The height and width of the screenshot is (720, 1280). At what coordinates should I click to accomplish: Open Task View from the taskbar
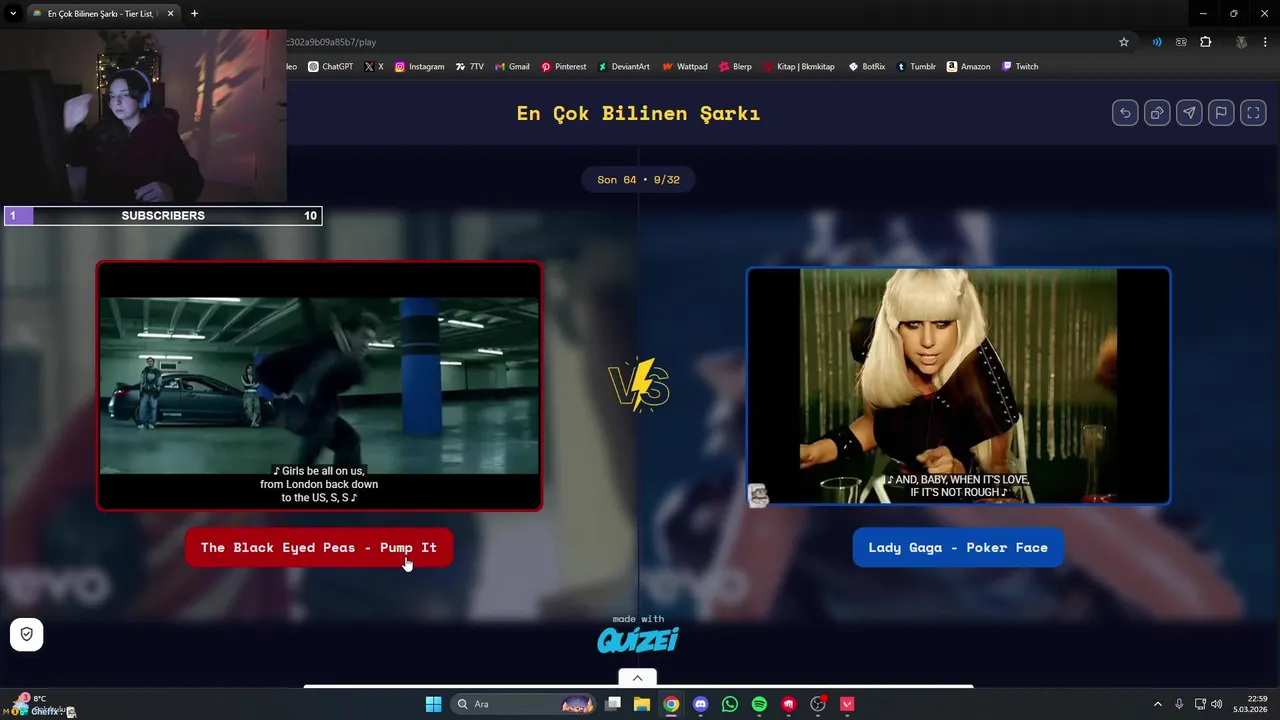tap(613, 704)
